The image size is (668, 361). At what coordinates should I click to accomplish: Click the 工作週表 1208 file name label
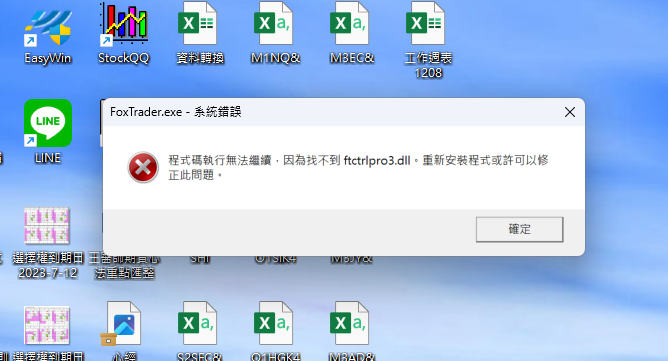point(428,65)
